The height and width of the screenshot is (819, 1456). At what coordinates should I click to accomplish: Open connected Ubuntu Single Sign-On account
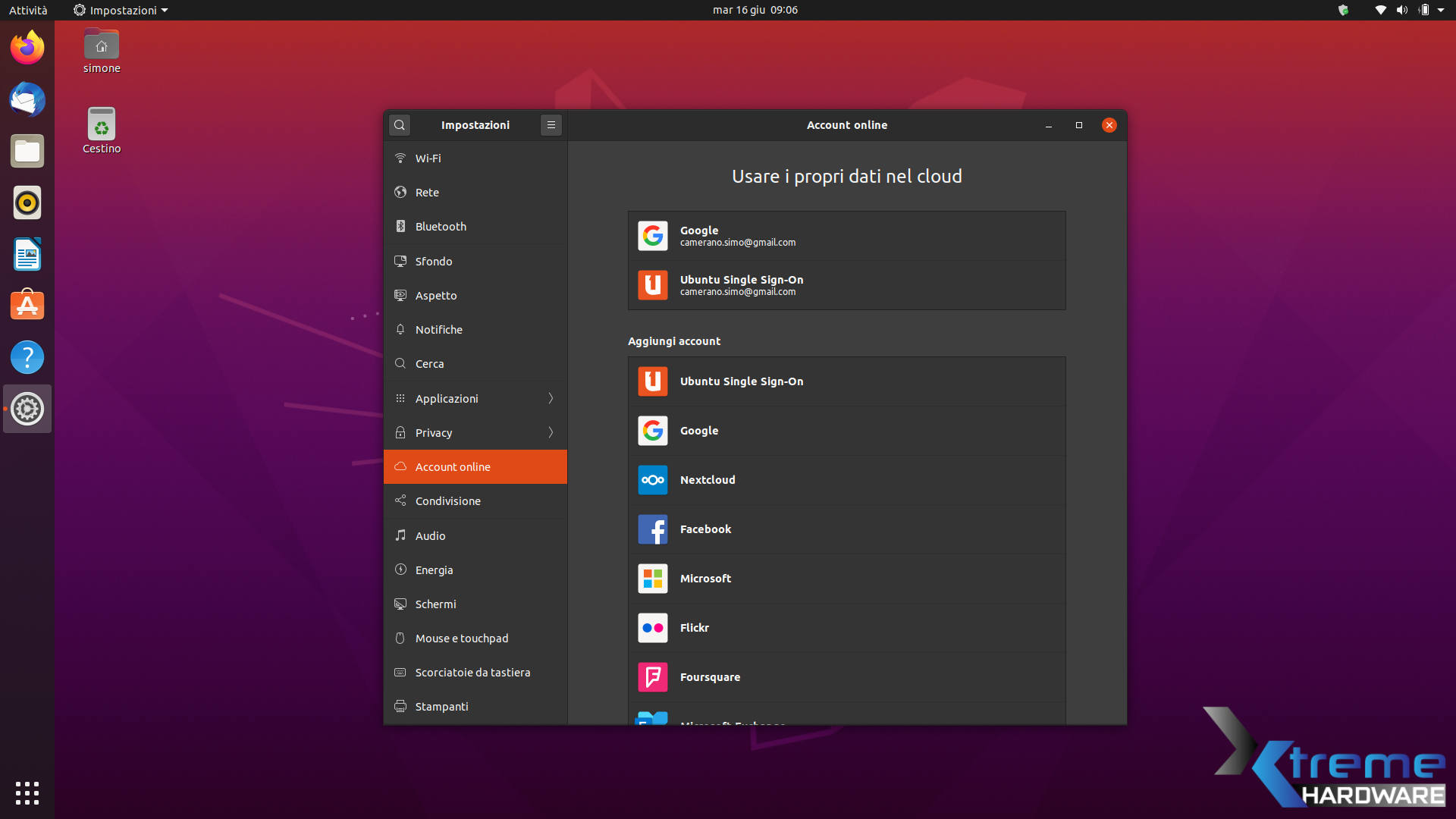pos(846,285)
